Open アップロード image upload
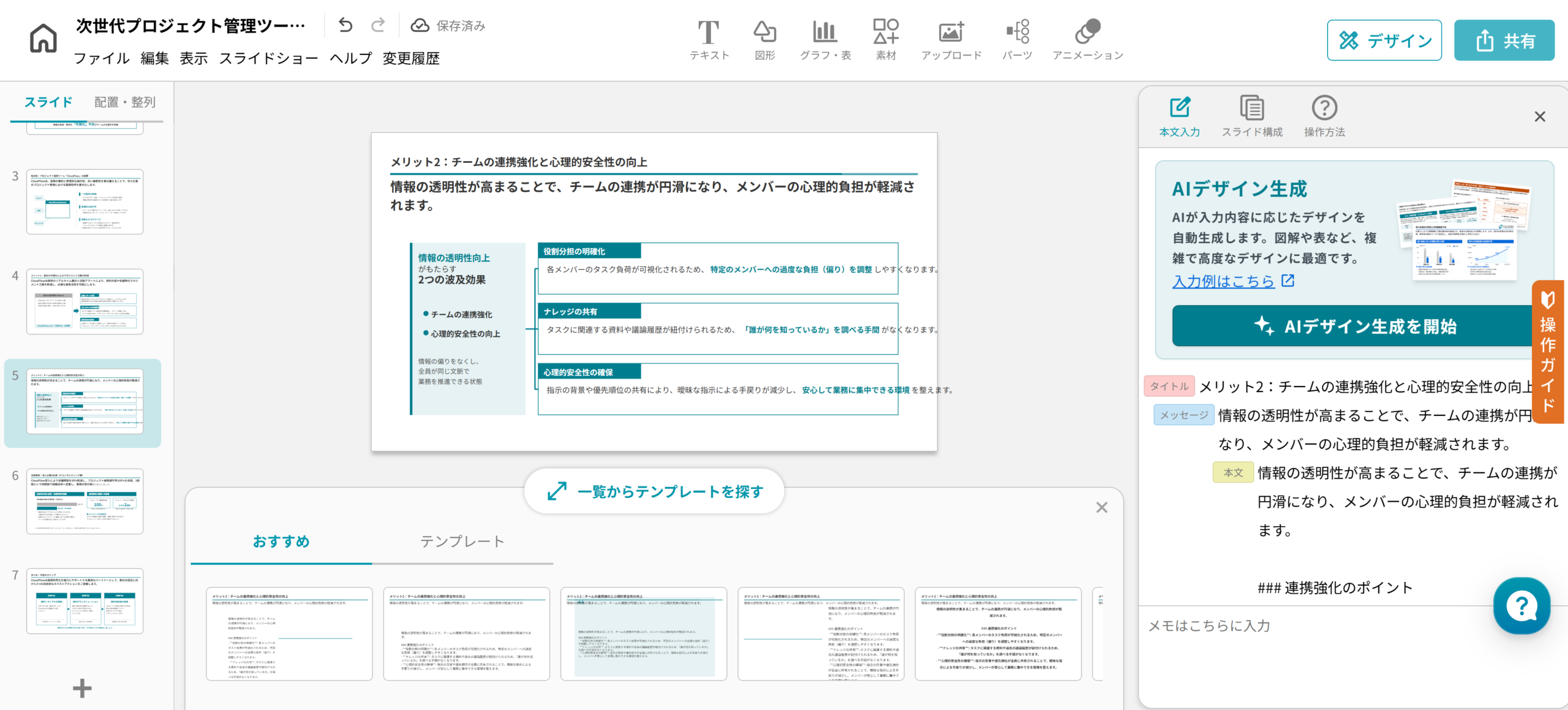 click(951, 40)
